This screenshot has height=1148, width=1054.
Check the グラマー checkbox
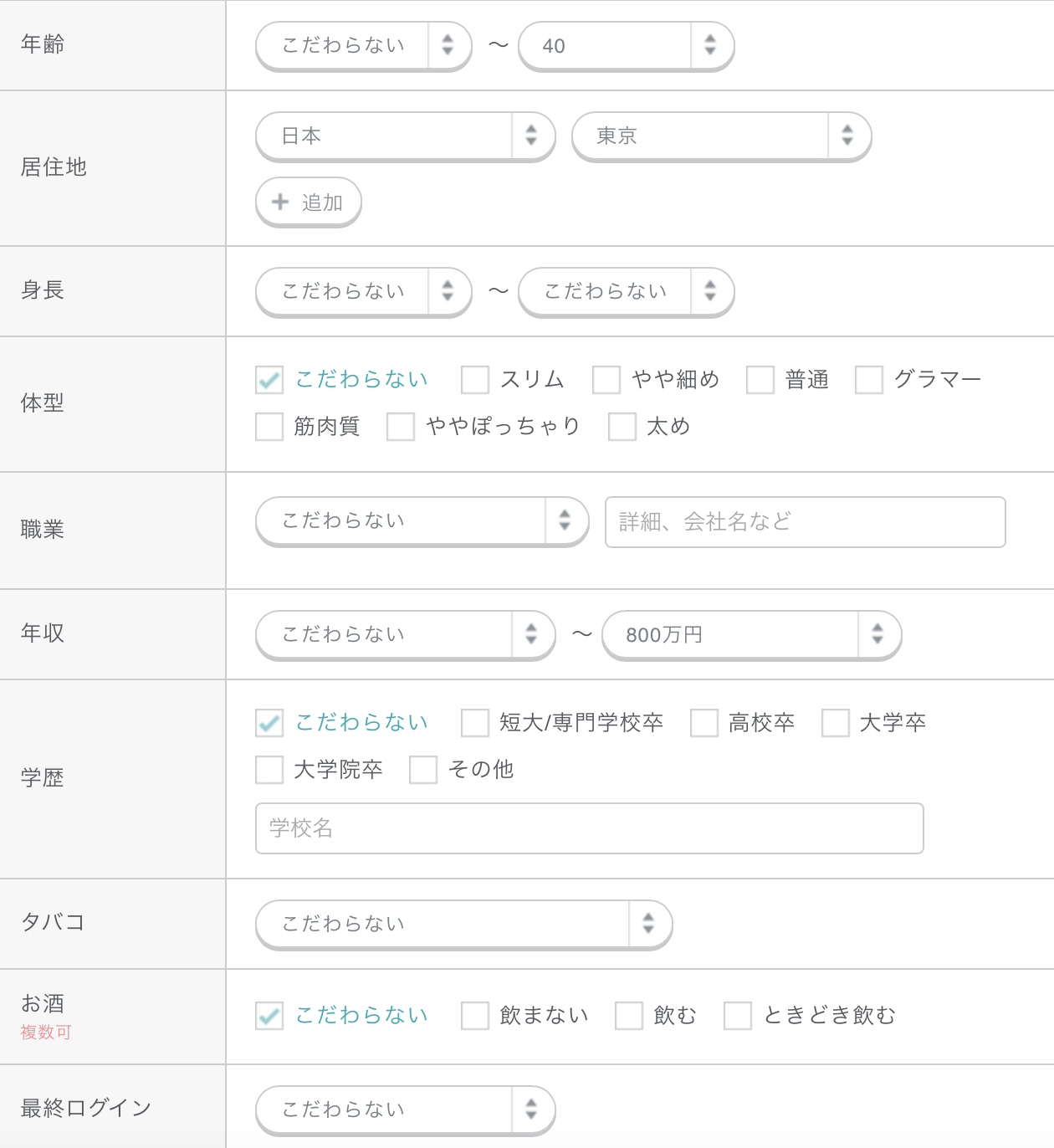point(869,380)
